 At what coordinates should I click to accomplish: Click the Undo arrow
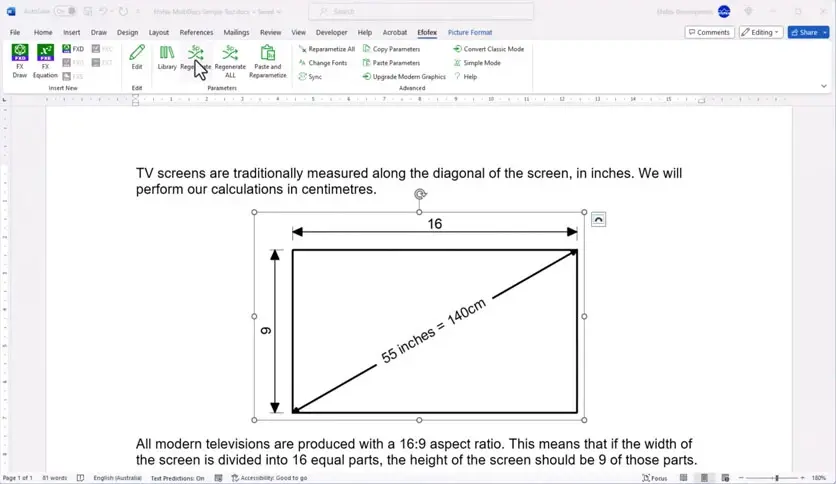pos(103,11)
